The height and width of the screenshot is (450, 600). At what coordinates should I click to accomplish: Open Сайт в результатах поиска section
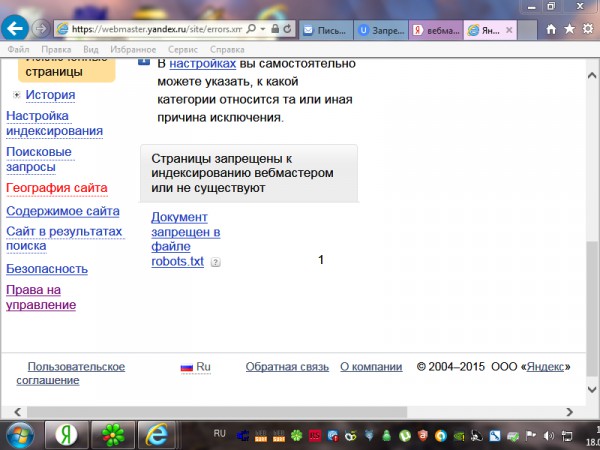click(x=64, y=238)
